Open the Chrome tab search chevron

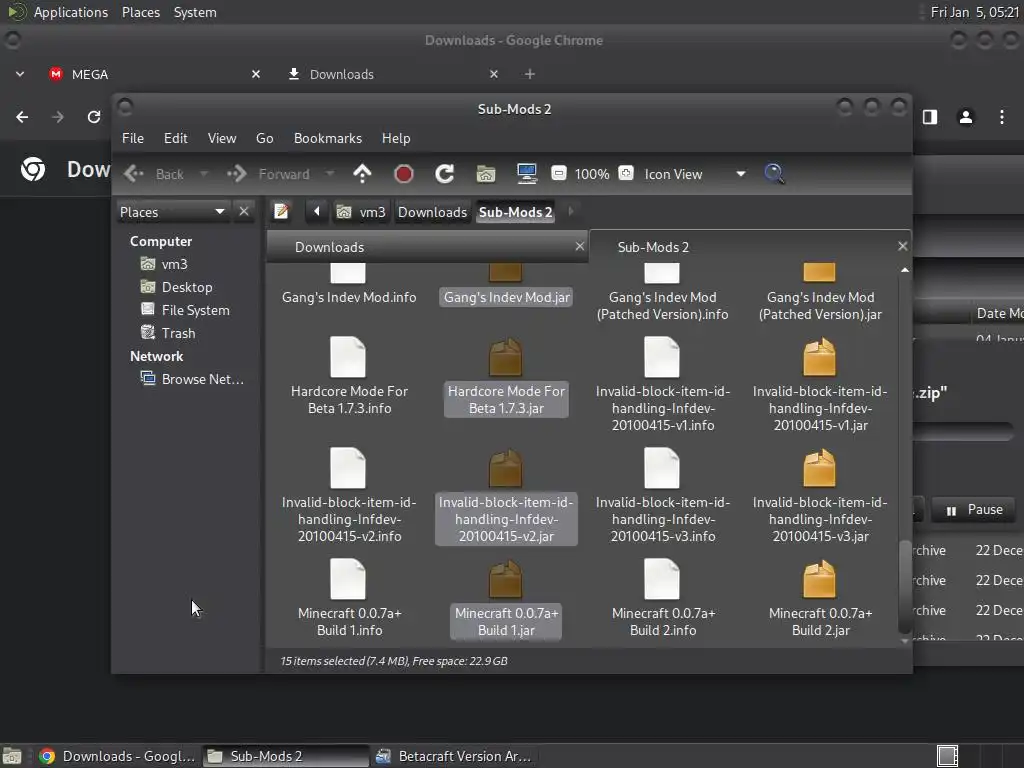[x=19, y=74]
